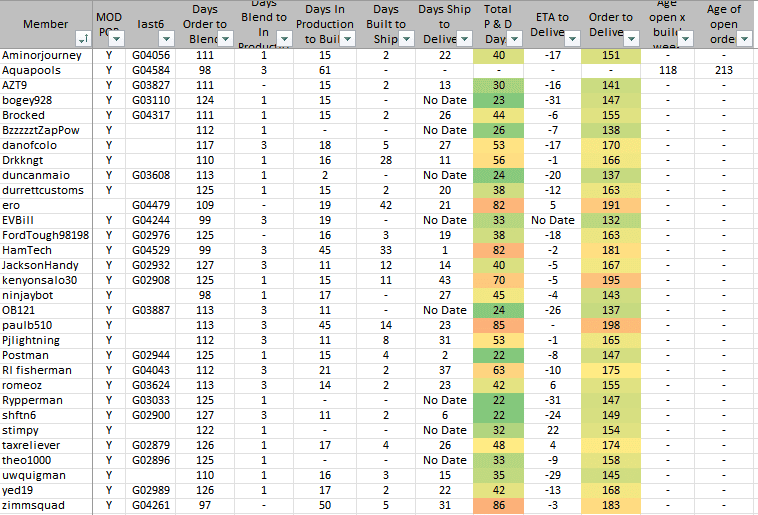Select paulb510's orange Order to Deliver cell 198

click(611, 325)
